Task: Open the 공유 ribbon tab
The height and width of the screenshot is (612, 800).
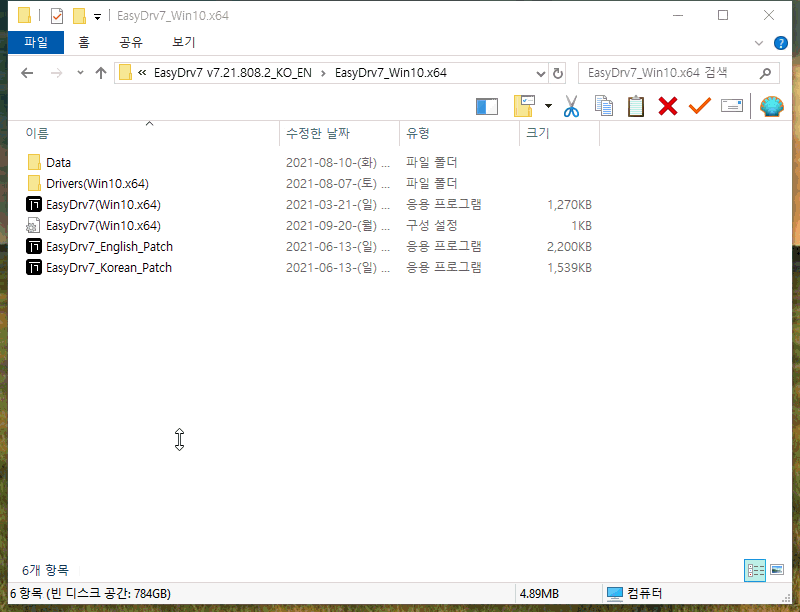Action: tap(131, 42)
